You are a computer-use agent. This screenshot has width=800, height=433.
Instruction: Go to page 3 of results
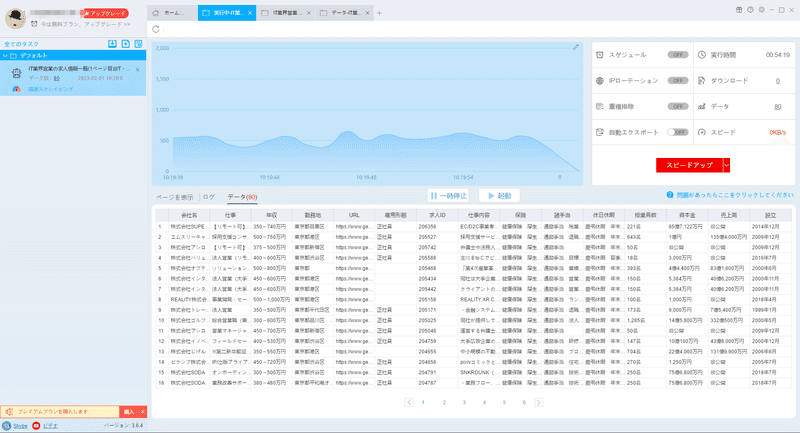(x=464, y=402)
